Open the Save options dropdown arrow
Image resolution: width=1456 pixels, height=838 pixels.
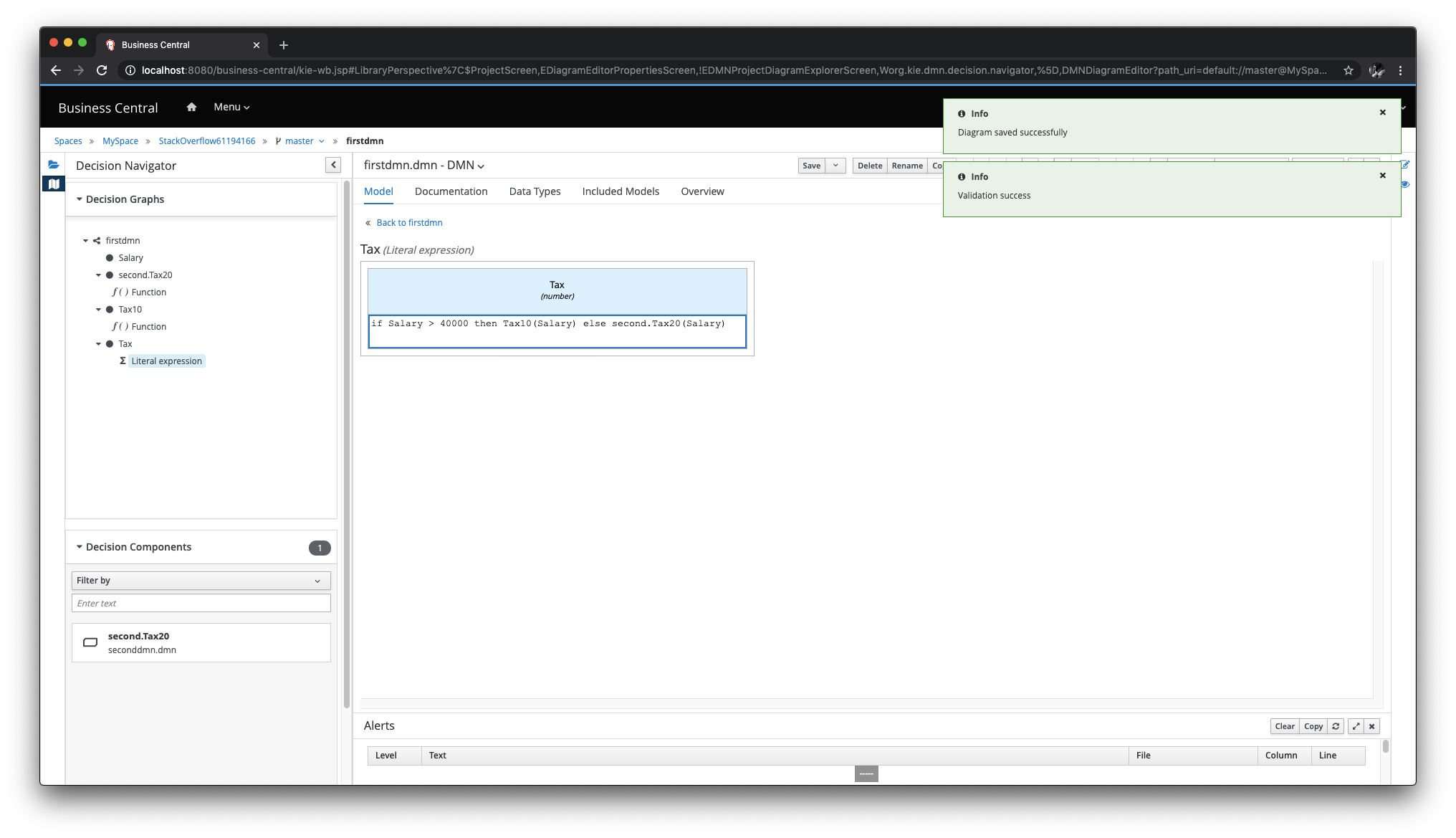point(835,166)
